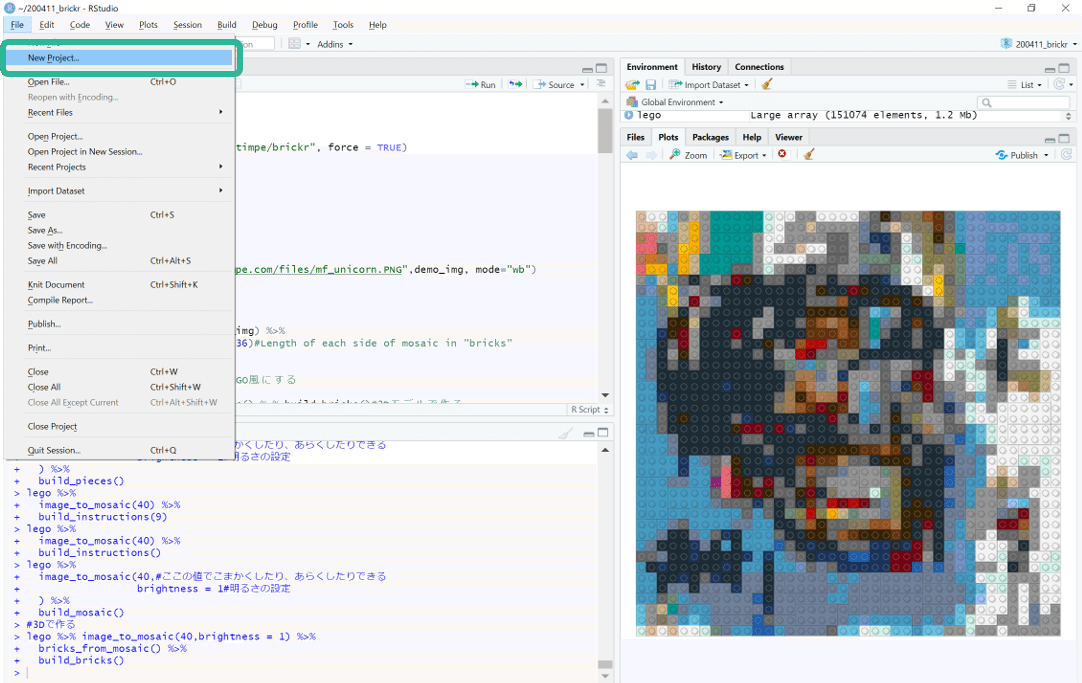Image resolution: width=1082 pixels, height=683 pixels.
Task: Expand the lego object row
Action: pos(629,115)
